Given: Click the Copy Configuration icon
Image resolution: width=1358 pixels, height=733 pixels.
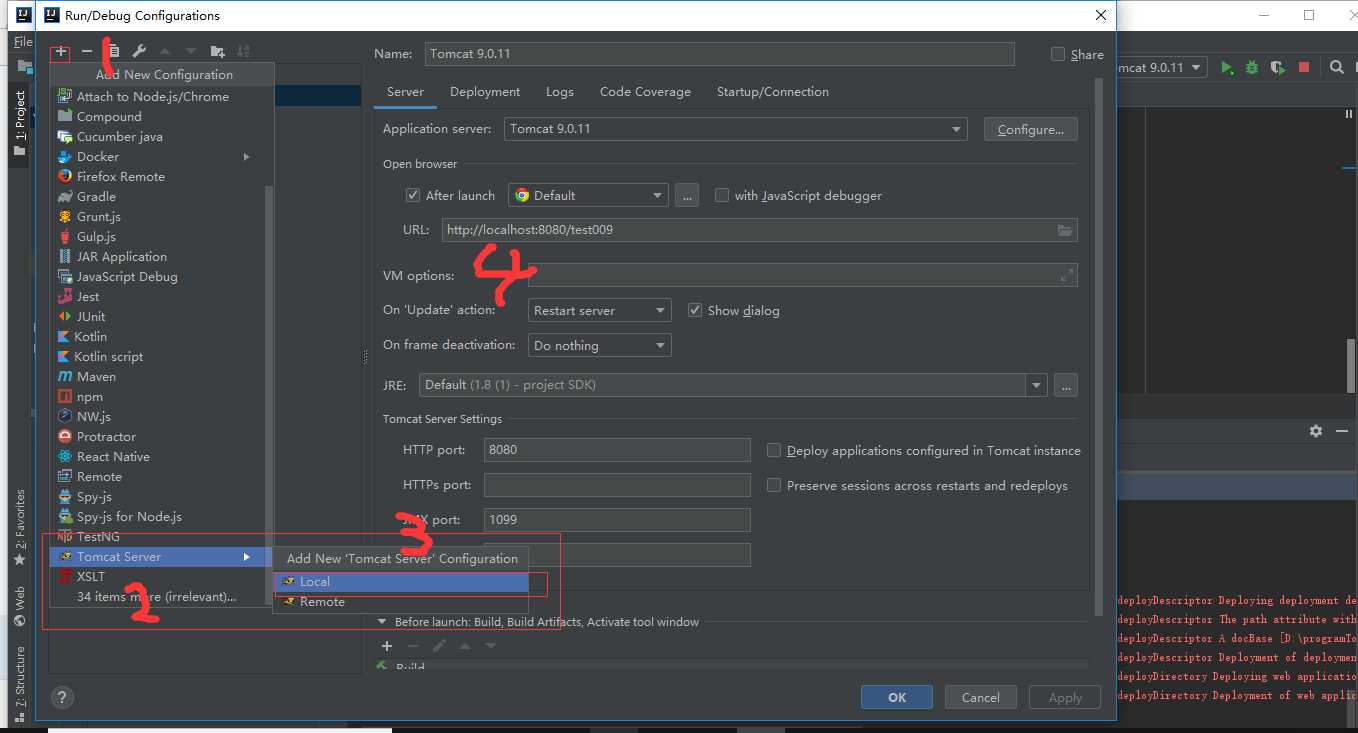Looking at the screenshot, I should pyautogui.click(x=113, y=51).
